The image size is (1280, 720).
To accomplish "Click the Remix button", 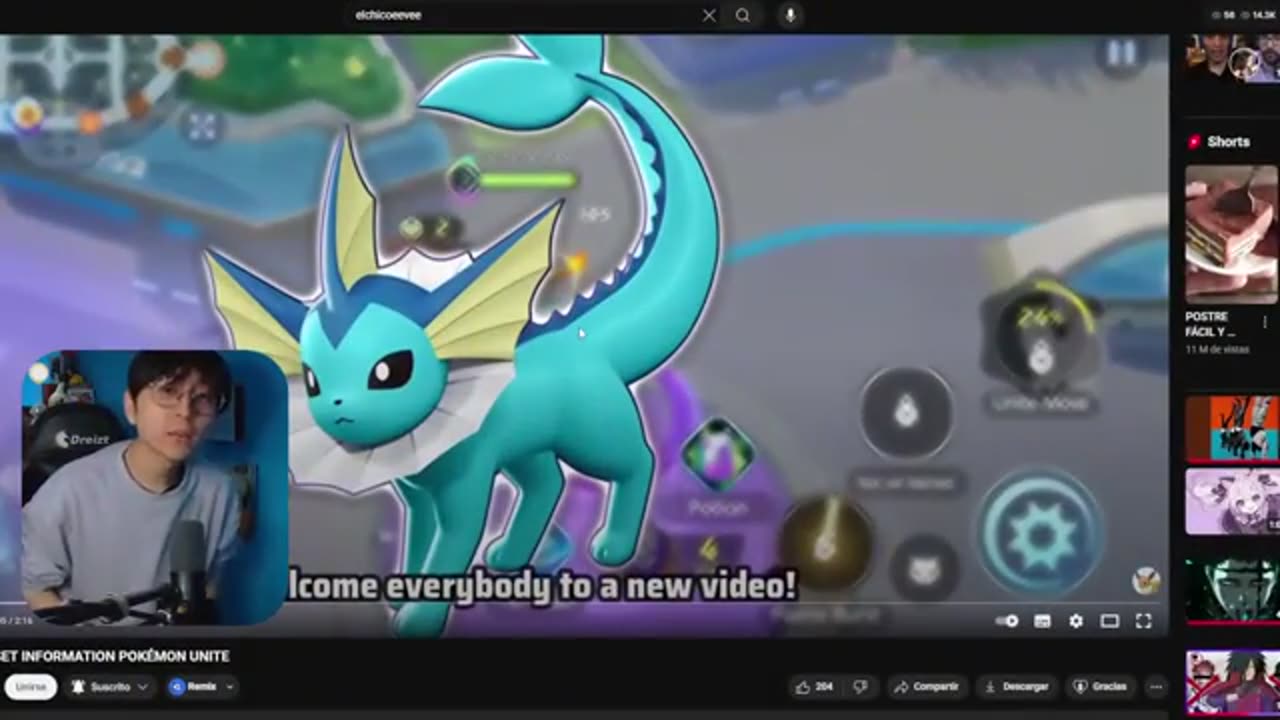I will pyautogui.click(x=193, y=687).
